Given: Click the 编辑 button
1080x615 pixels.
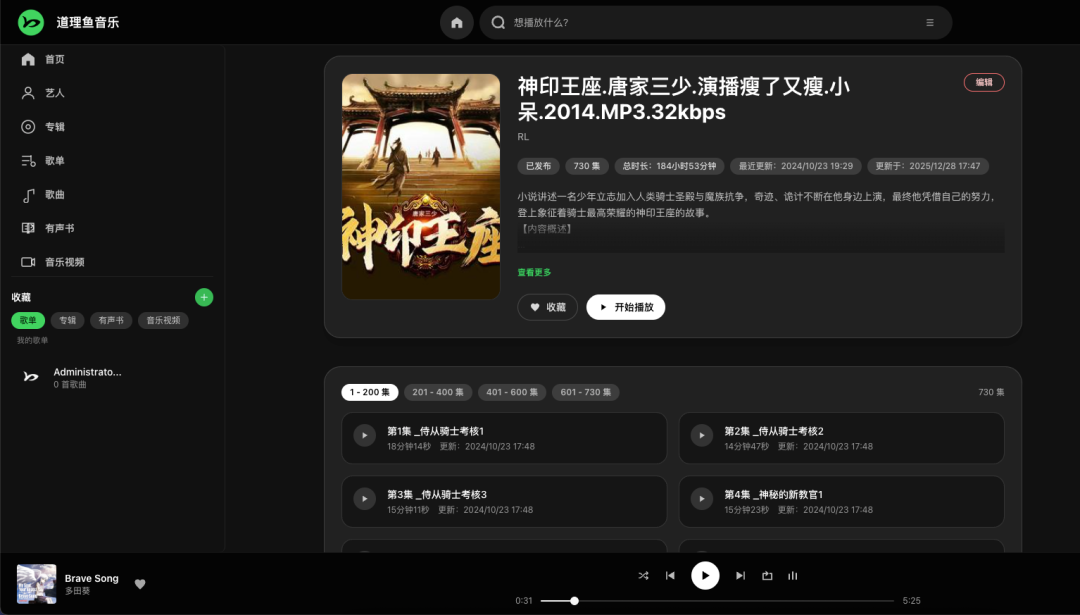Looking at the screenshot, I should point(984,83).
